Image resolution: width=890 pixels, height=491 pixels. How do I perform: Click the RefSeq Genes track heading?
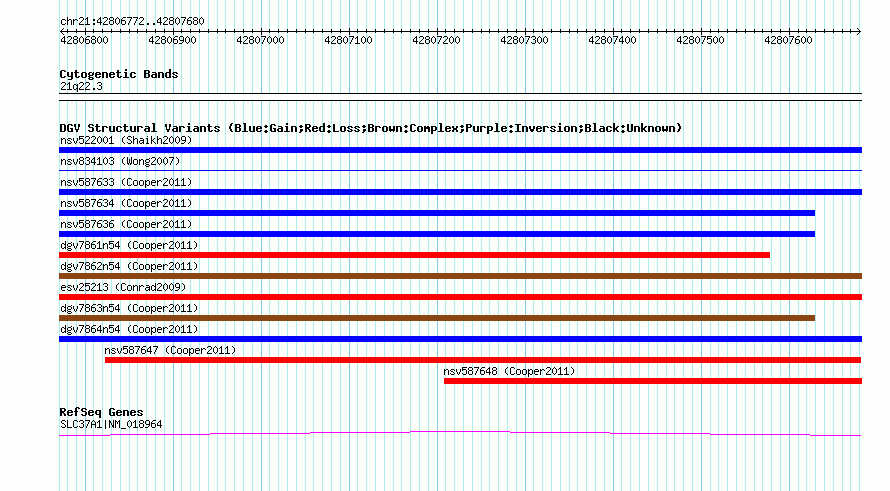click(x=101, y=412)
